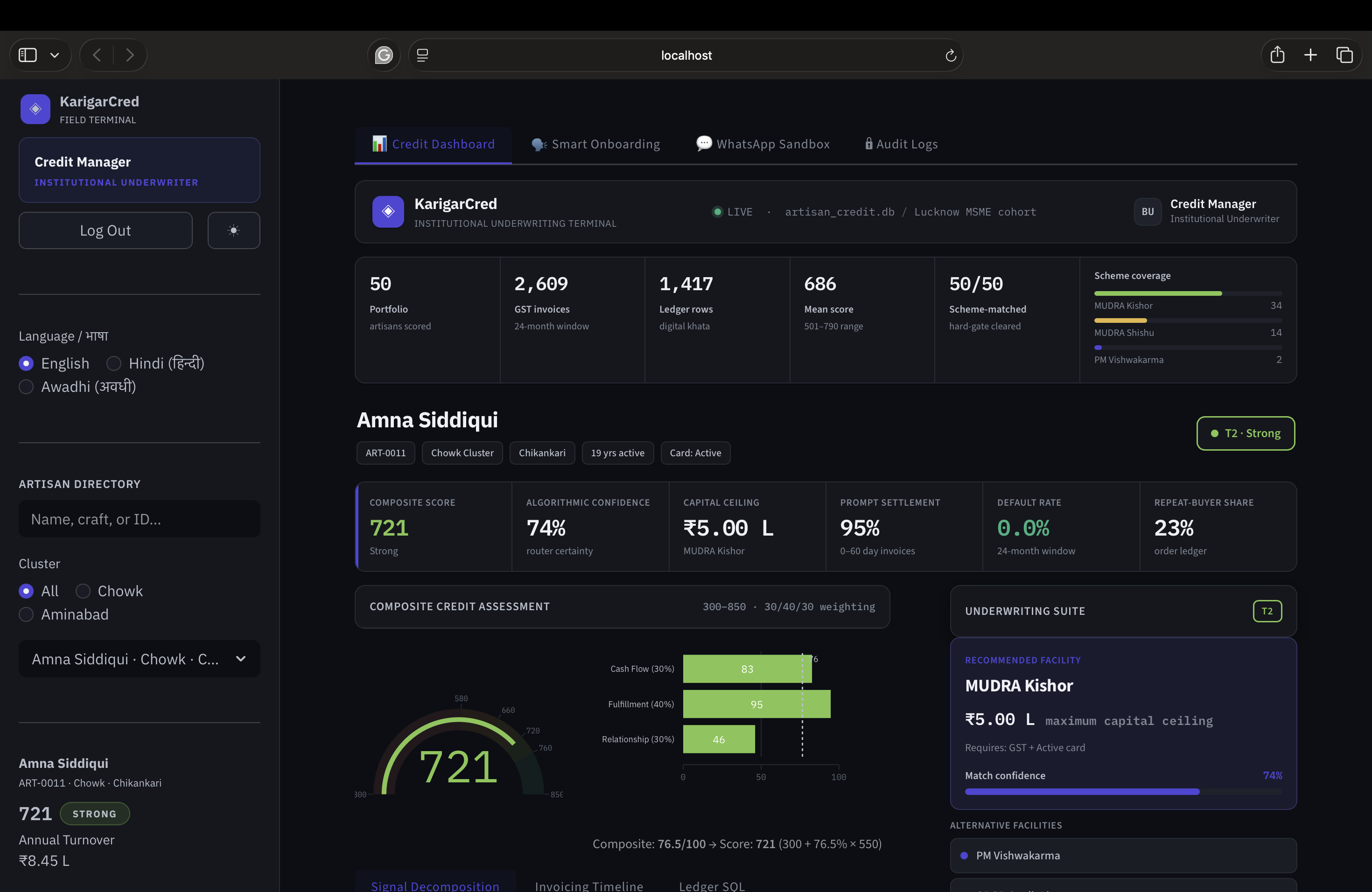Click the Repeat-Buyer Share 23% value
Image resolution: width=1372 pixels, height=892 pixels.
click(1174, 528)
